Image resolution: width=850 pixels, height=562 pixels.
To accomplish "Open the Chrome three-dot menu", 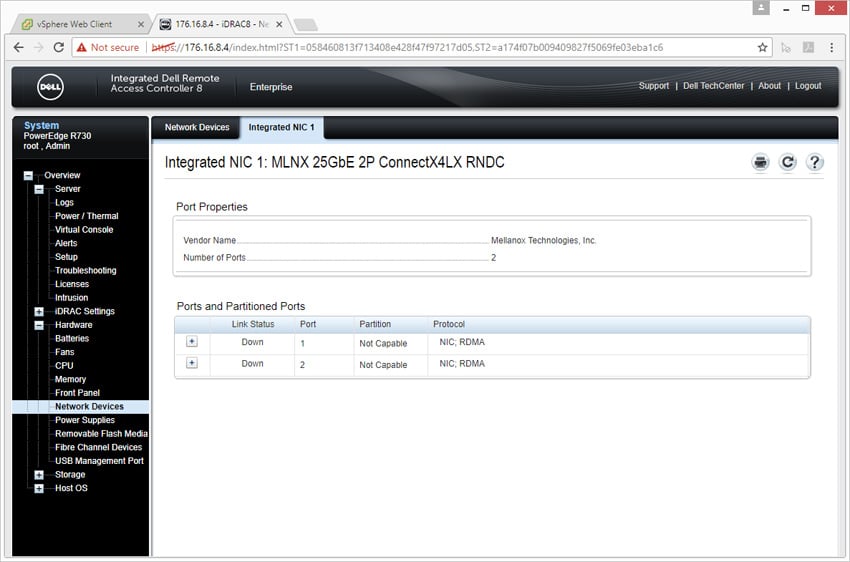I will [832, 47].
